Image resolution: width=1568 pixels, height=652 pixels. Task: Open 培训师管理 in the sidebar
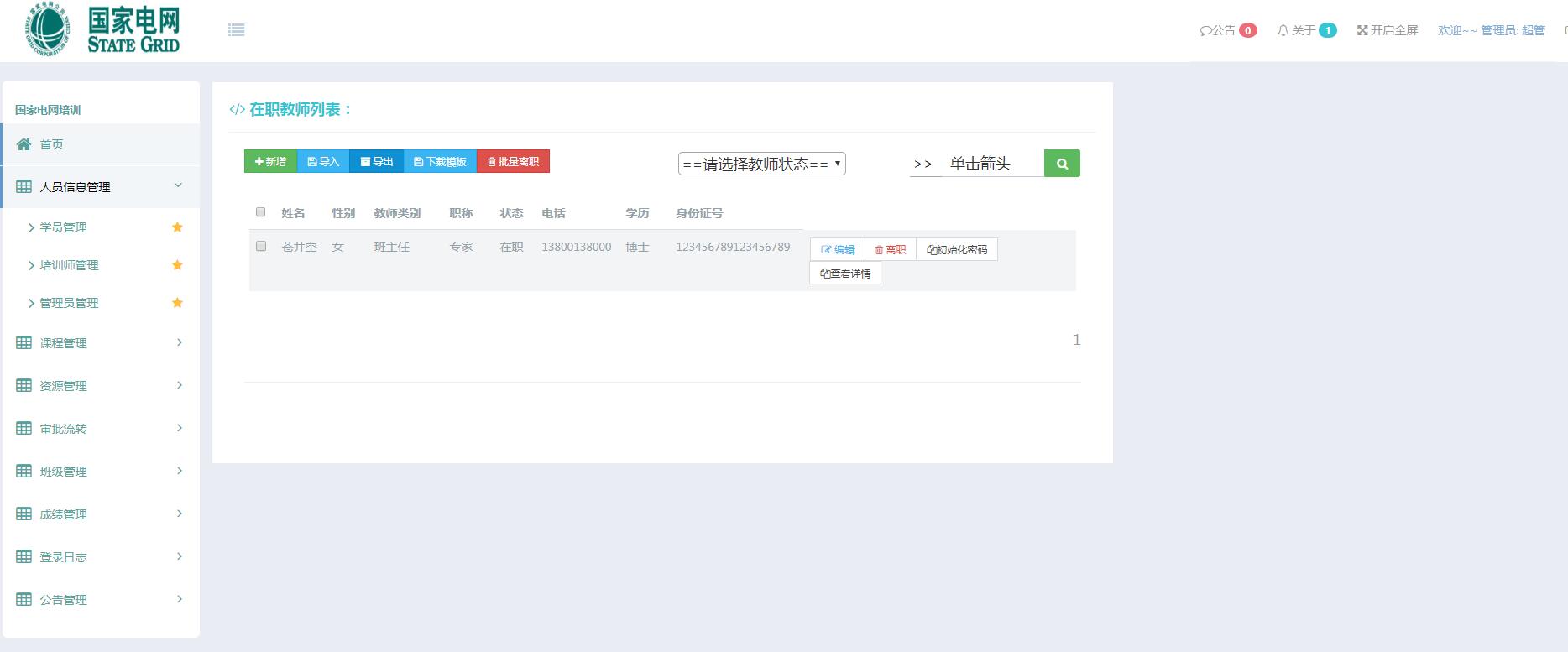tap(69, 265)
